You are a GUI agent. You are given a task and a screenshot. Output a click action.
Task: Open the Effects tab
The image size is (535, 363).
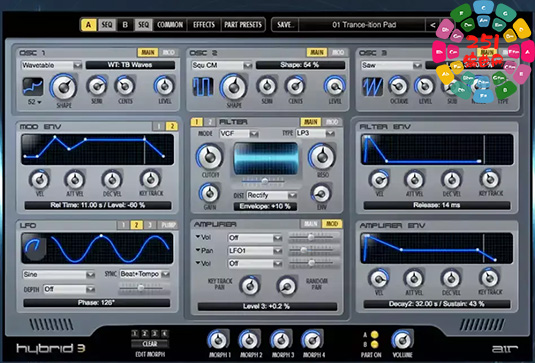[x=204, y=25]
